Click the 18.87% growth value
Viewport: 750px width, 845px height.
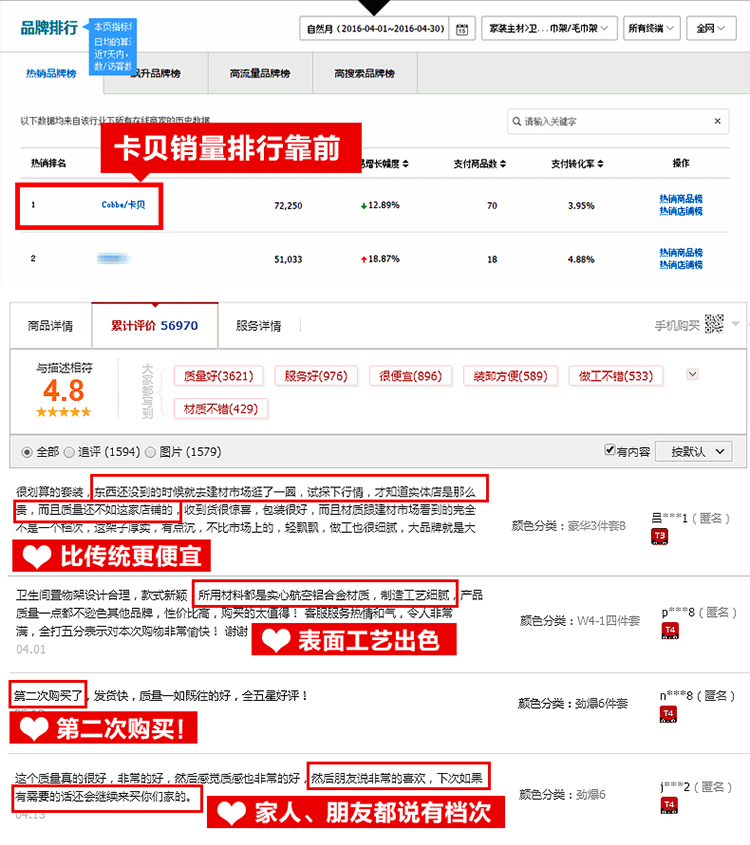tap(384, 259)
